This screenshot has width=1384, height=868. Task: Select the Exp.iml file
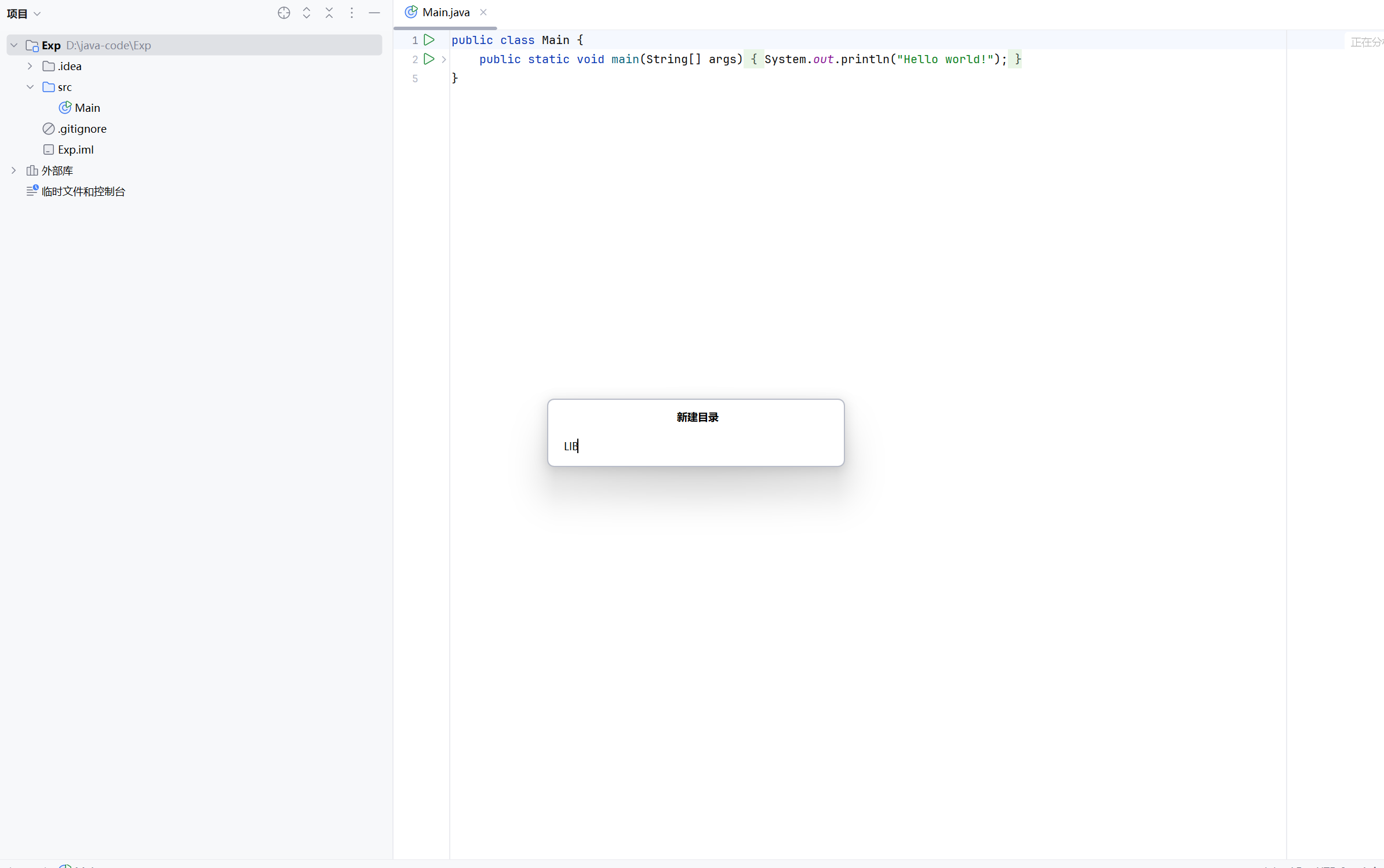point(75,149)
